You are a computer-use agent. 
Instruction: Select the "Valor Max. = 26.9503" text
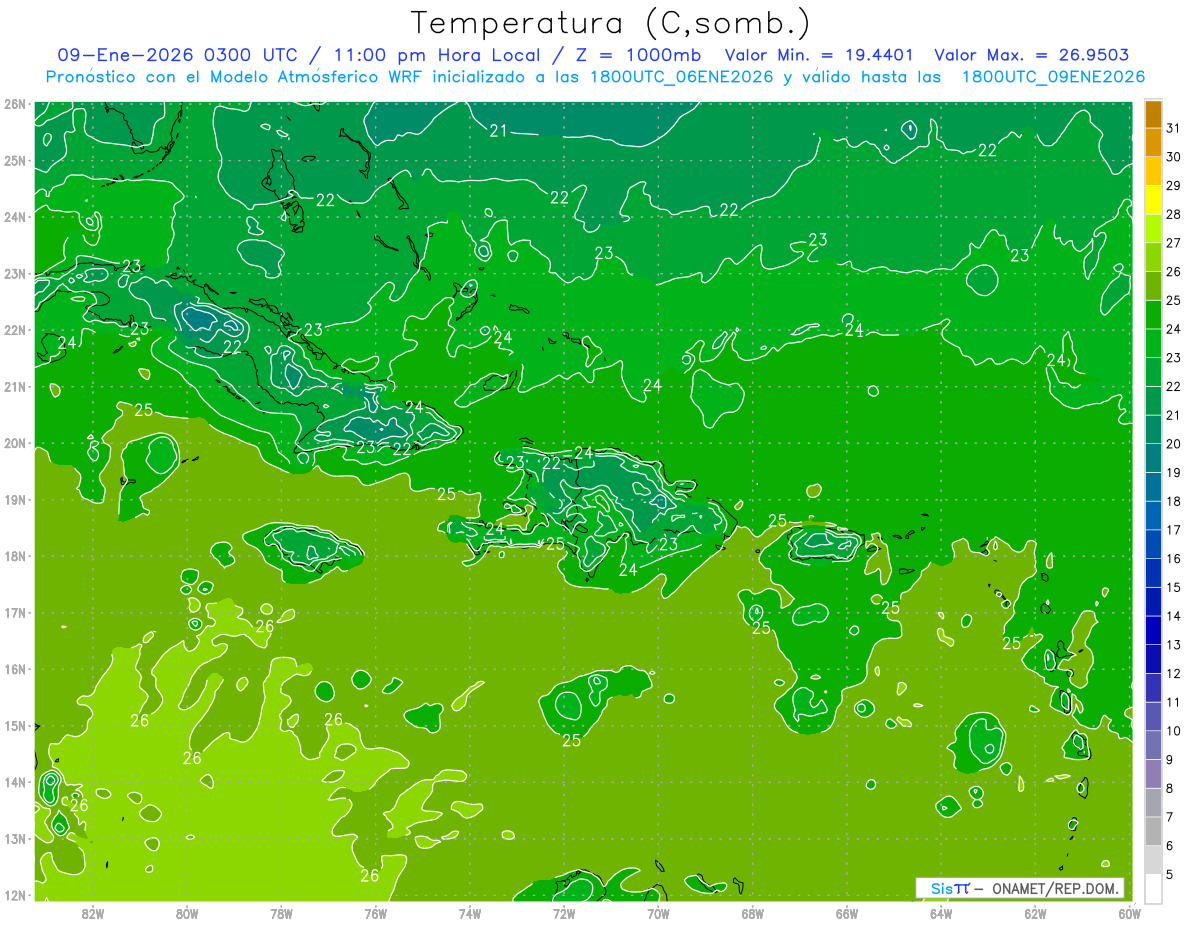pos(1033,55)
